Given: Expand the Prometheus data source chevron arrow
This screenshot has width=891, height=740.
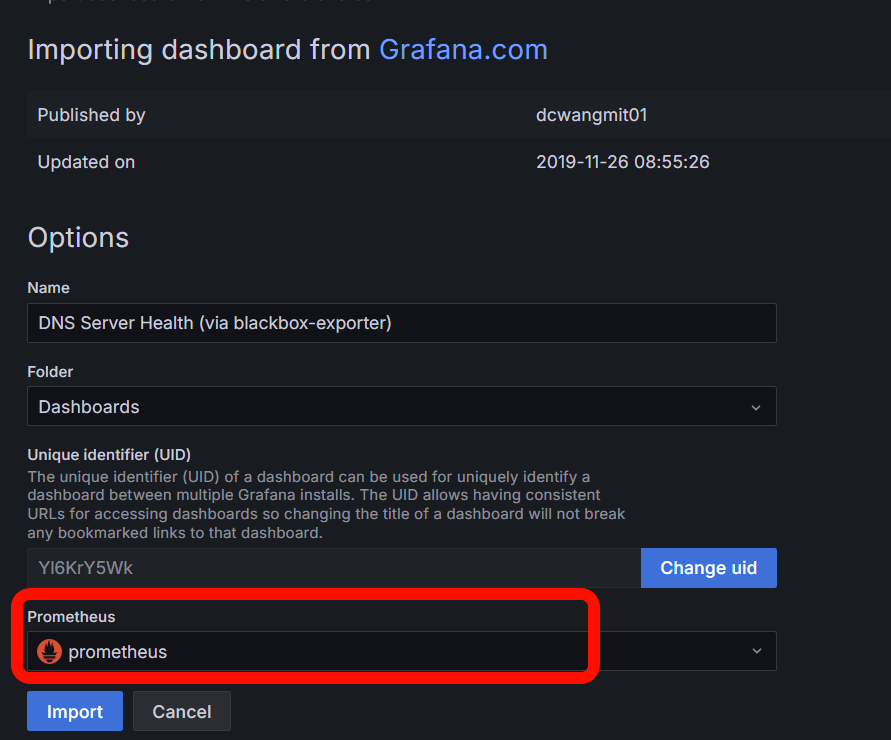Looking at the screenshot, I should pos(756,652).
